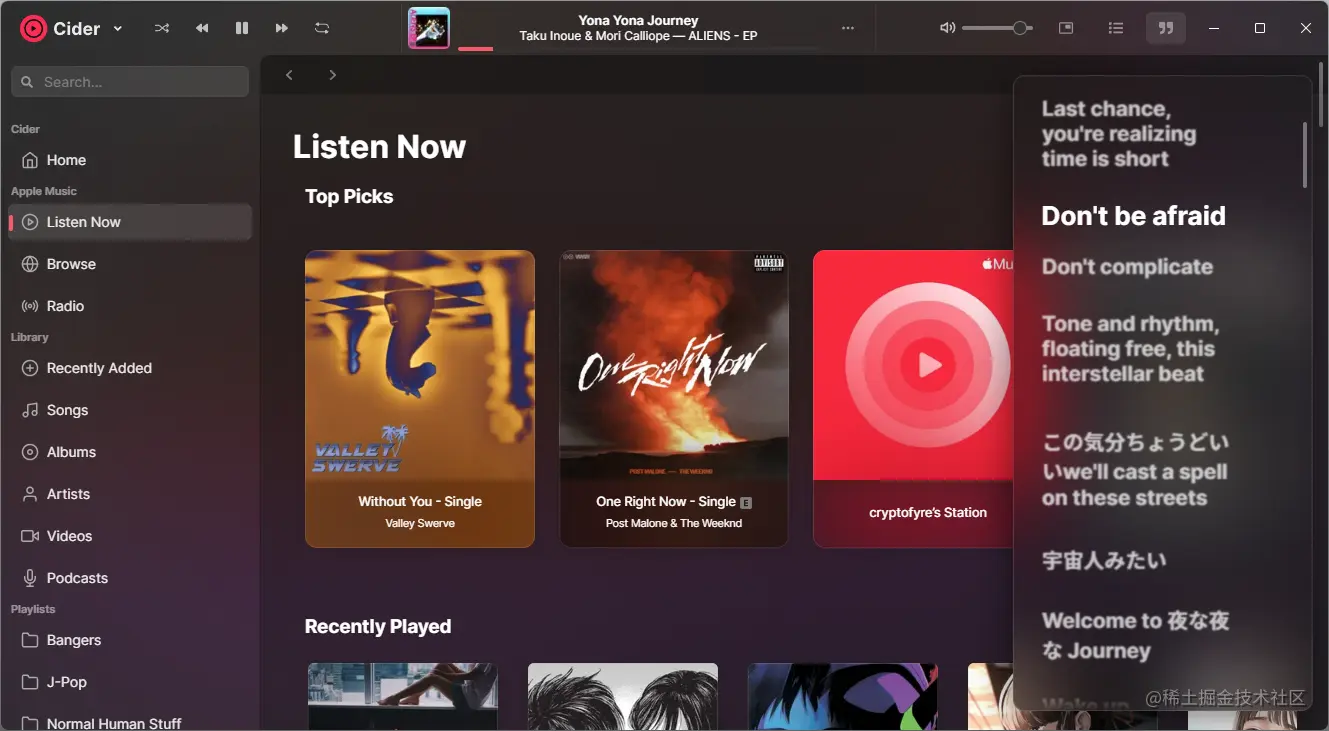Screen dimensions: 1329x731
Task: Open the Songs library
Action: tap(130, 410)
